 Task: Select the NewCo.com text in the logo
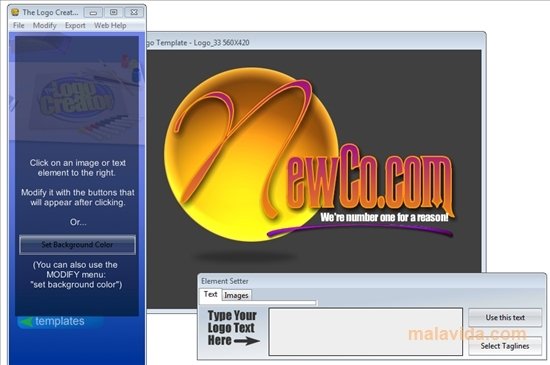coord(370,181)
